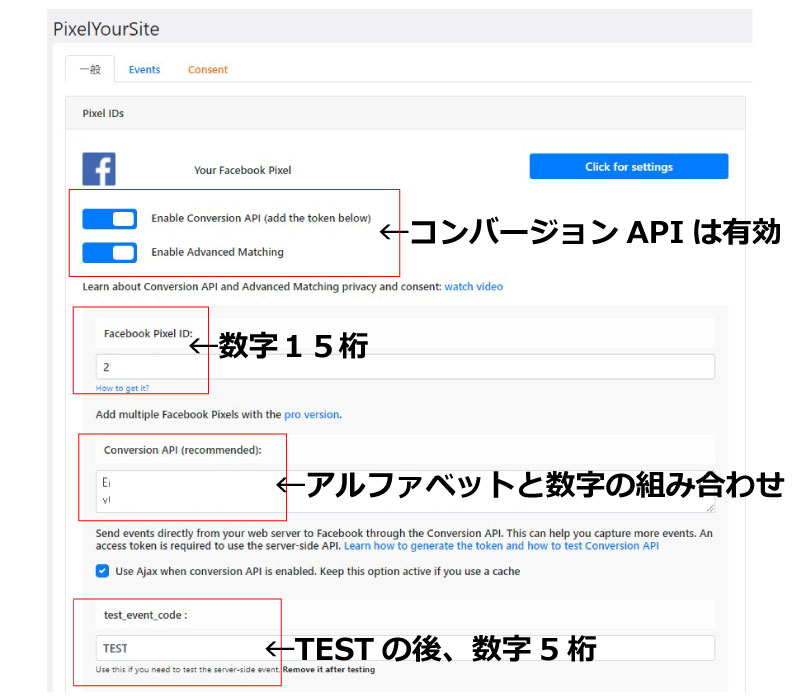Switch to the Consent tab
Viewport: 800px width, 700px height.
click(208, 69)
